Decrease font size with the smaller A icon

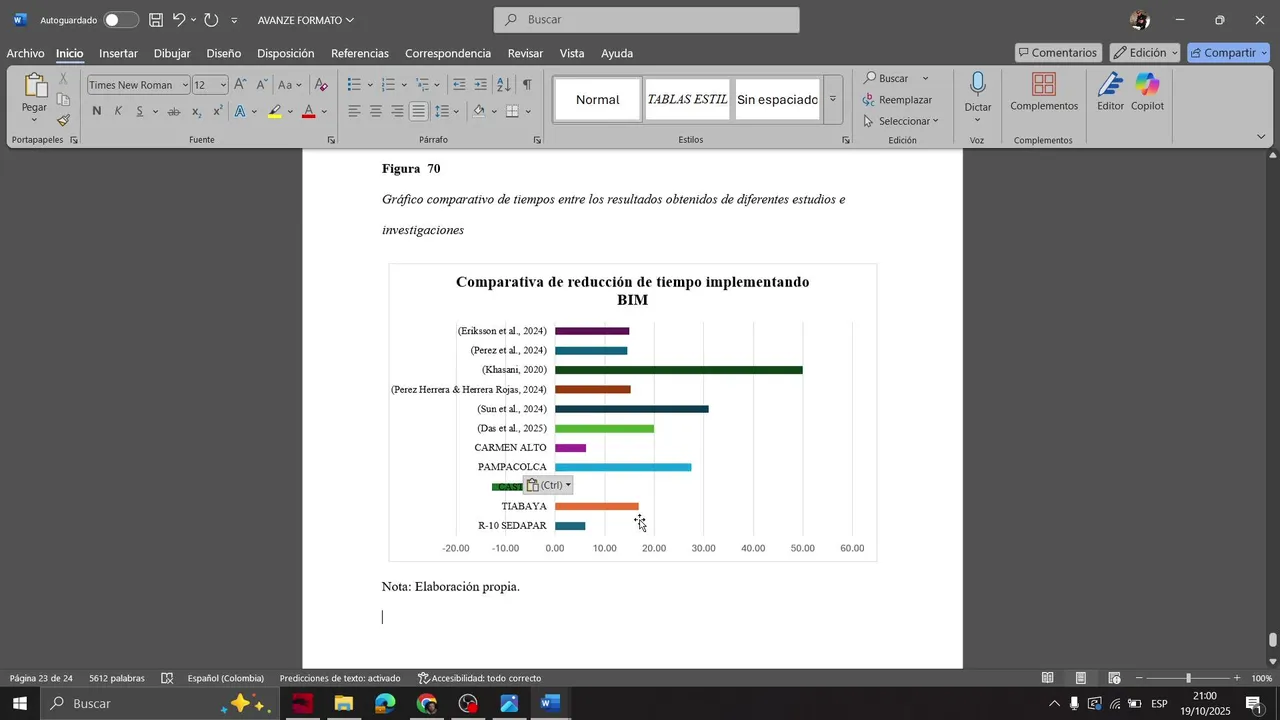click(261, 85)
